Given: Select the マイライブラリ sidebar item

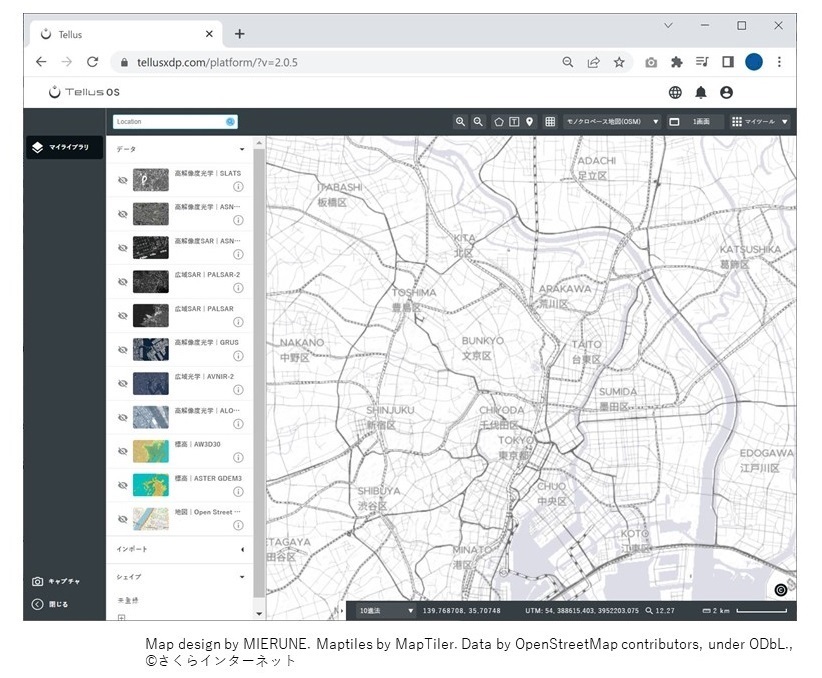Looking at the screenshot, I should pos(64,147).
